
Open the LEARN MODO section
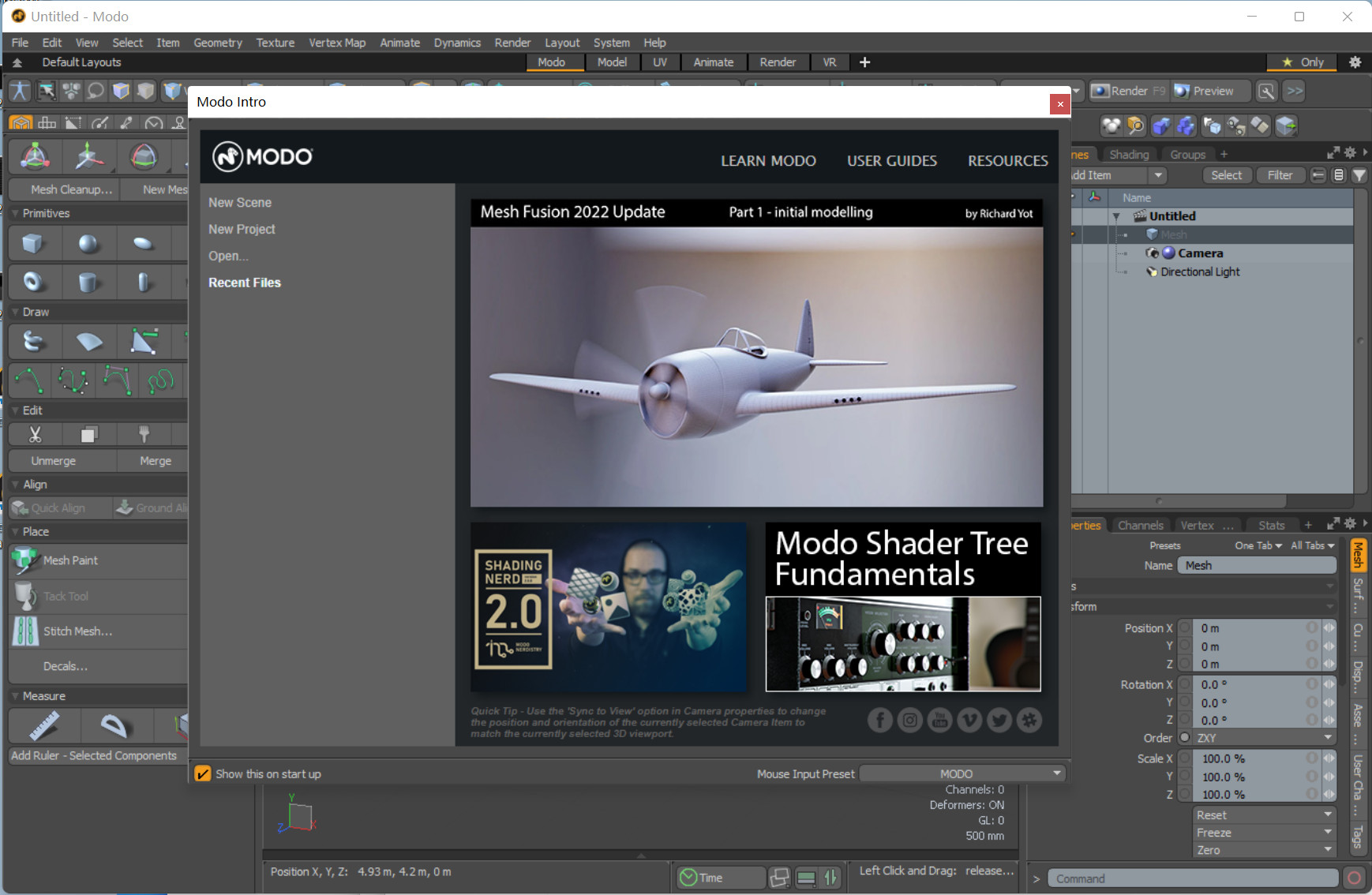(768, 161)
